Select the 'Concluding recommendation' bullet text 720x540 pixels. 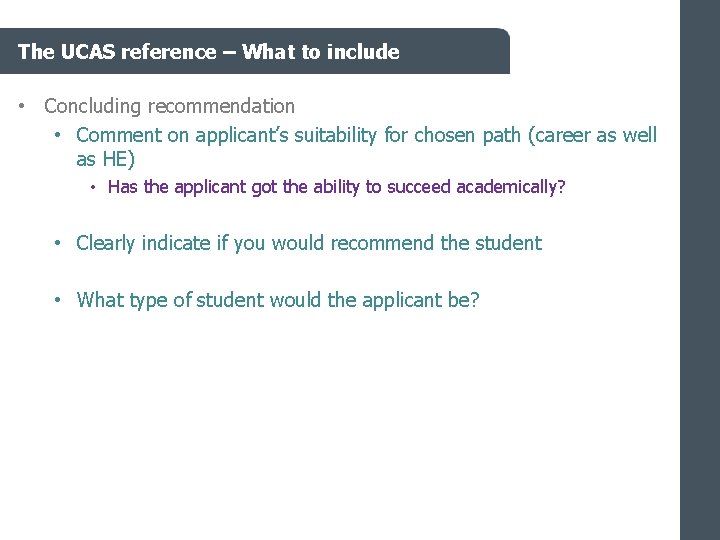(x=169, y=106)
